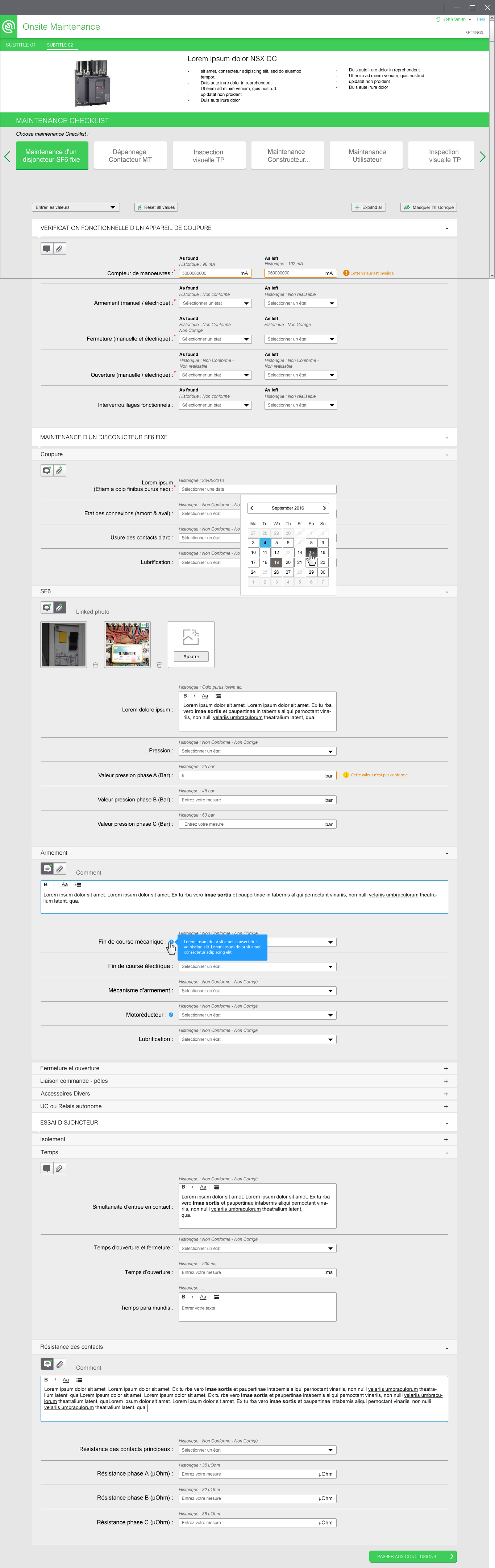Toggle Masquer l'historique button
Viewport: 495px width, 1568px height.
coord(429,207)
